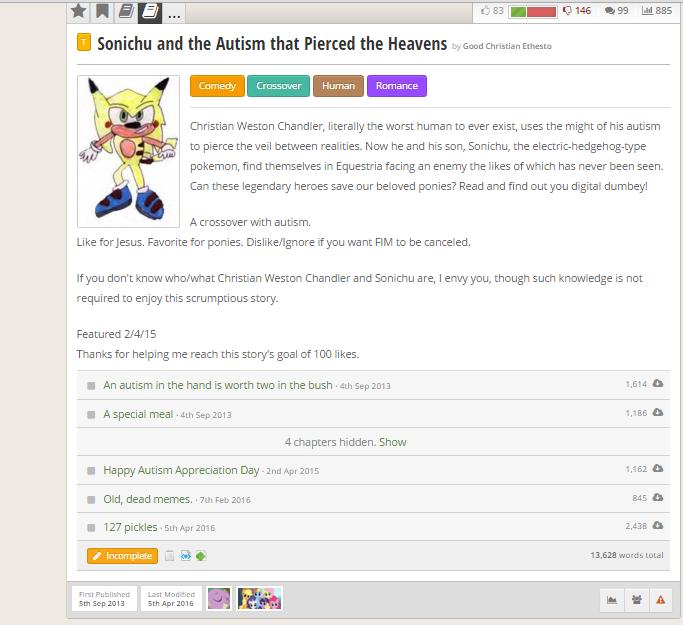Click the First Published 5th Sep 2013 box
683x625 pixels.
(x=104, y=599)
